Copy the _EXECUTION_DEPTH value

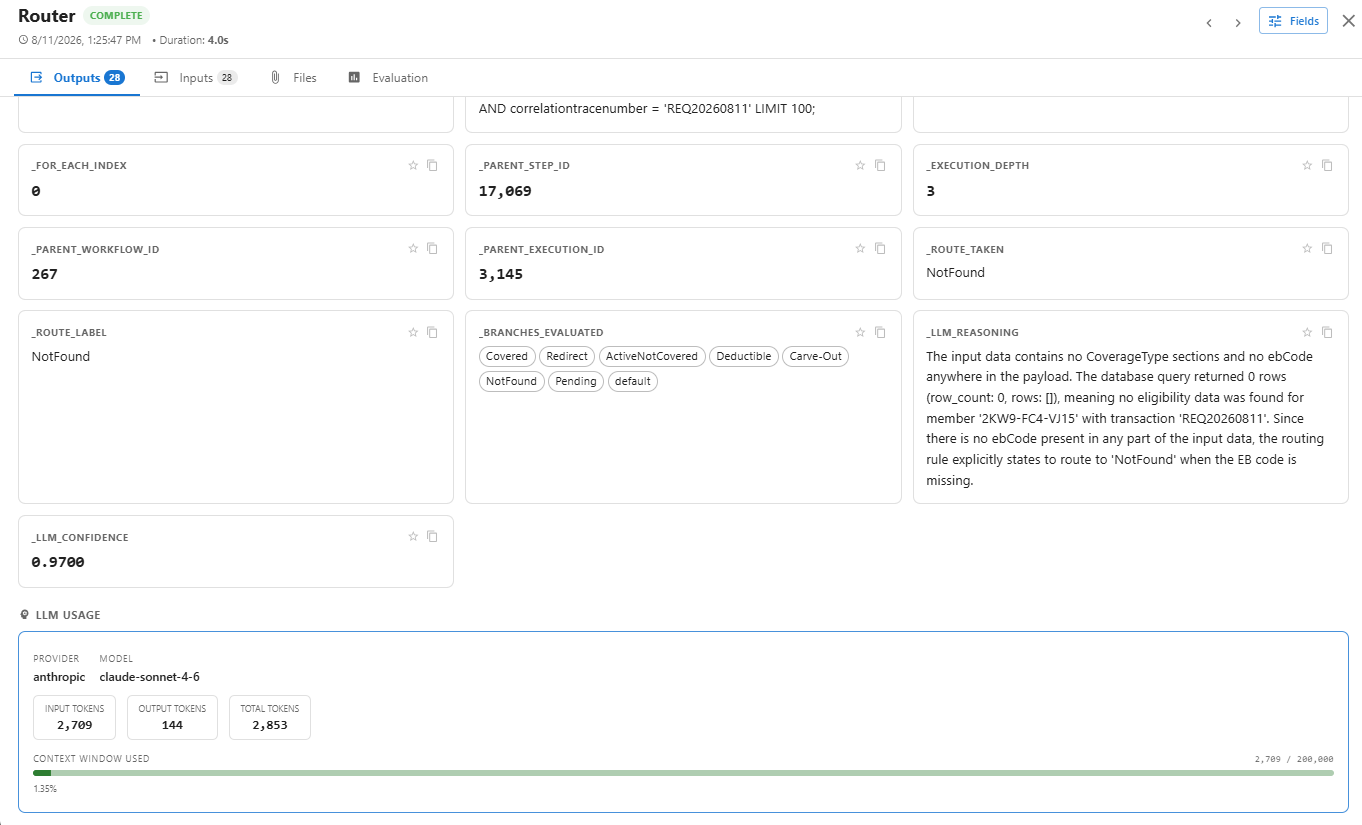pyautogui.click(x=1327, y=165)
